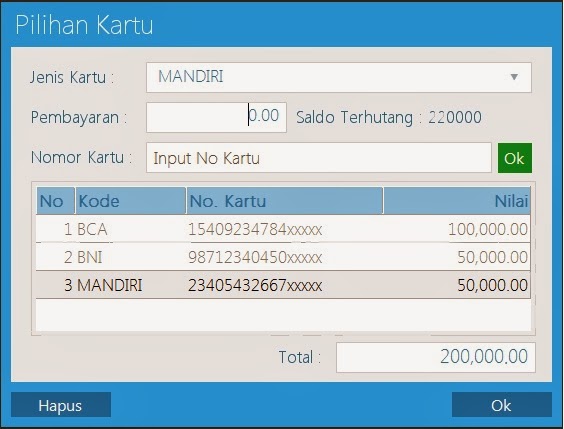Click the No. Kartu column header
The width and height of the screenshot is (564, 429).
click(x=285, y=201)
